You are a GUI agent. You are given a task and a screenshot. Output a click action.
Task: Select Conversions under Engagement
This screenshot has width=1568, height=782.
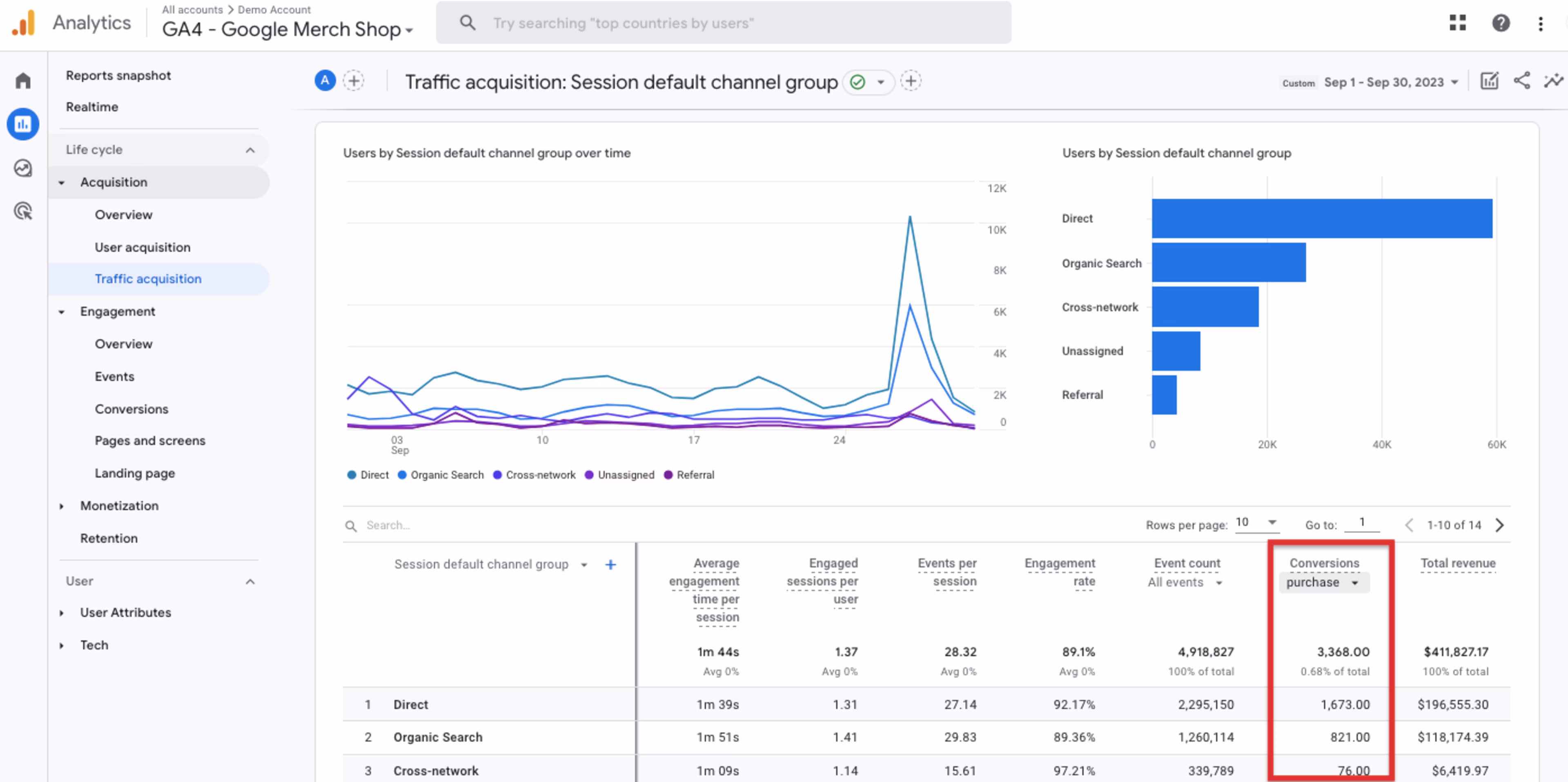click(131, 409)
